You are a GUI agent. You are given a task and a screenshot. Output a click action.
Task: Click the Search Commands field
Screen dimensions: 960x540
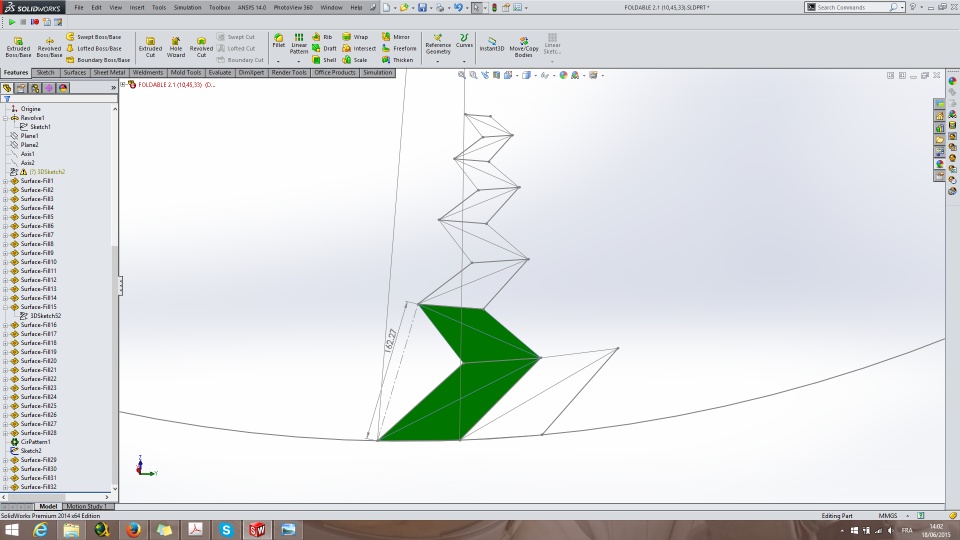[854, 7]
